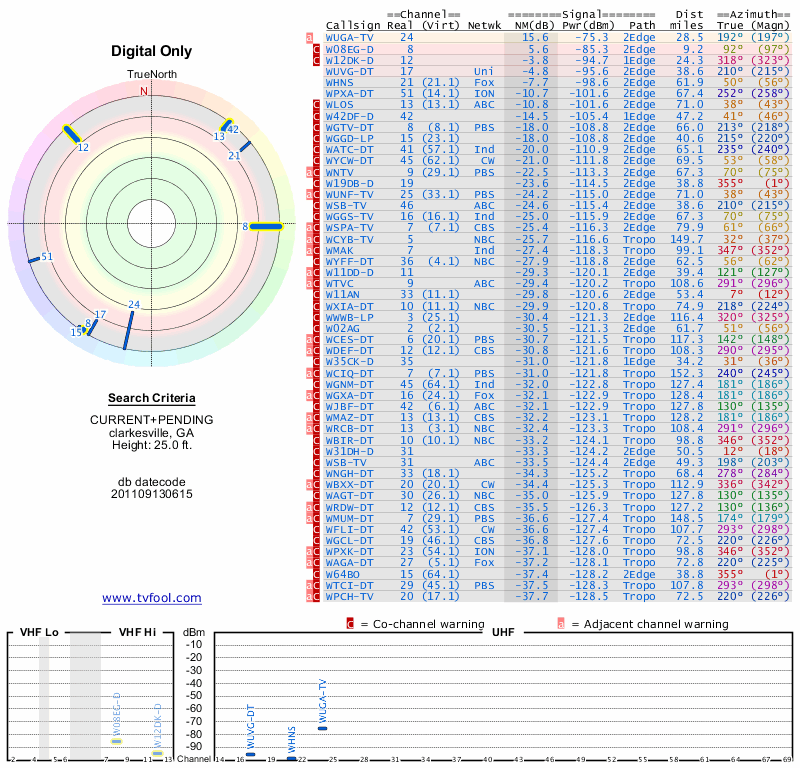This screenshot has width=800, height=768.
Task: Select the channel 12 marker on radar plot
Action: (73, 136)
